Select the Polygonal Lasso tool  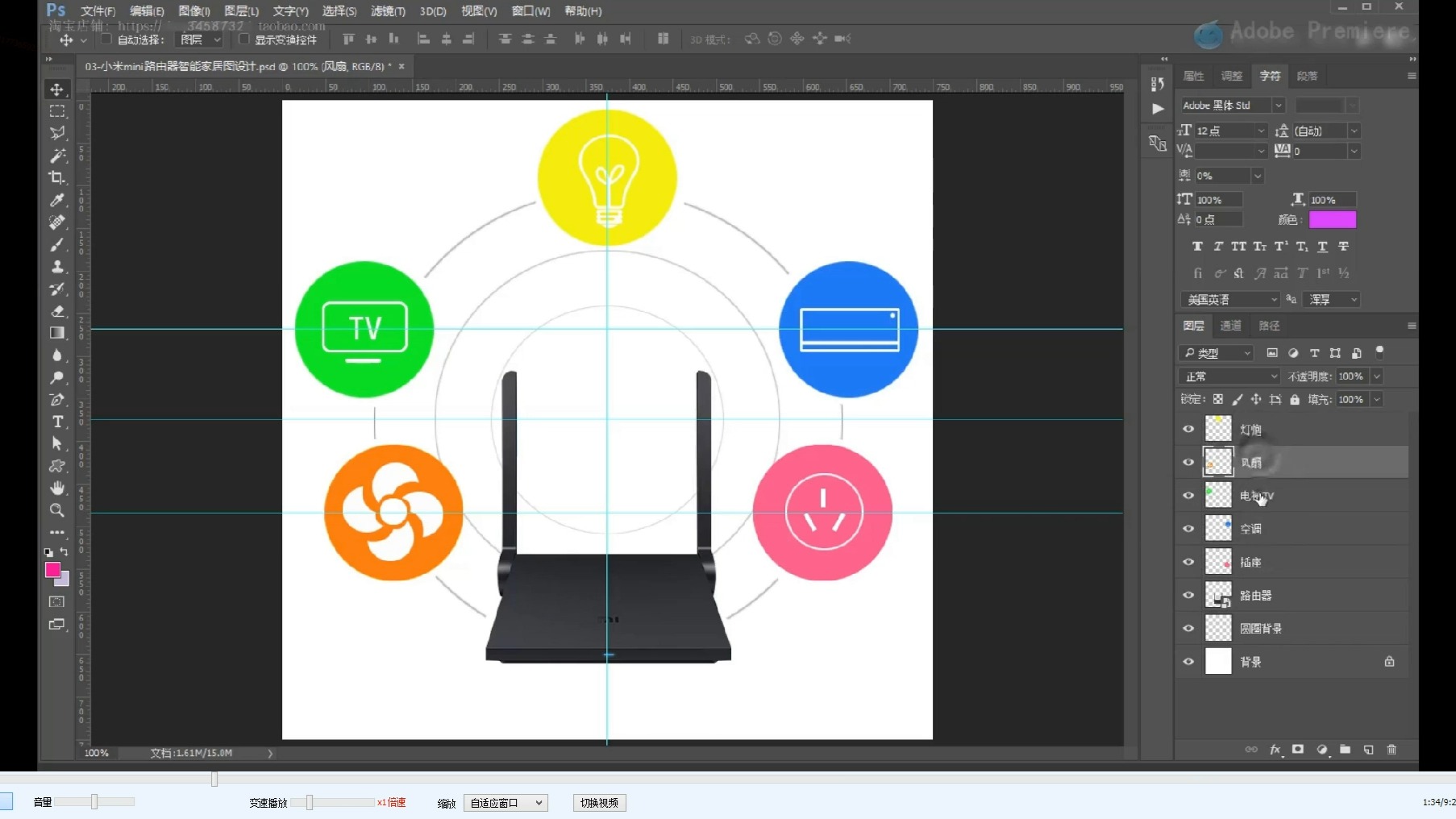click(56, 133)
